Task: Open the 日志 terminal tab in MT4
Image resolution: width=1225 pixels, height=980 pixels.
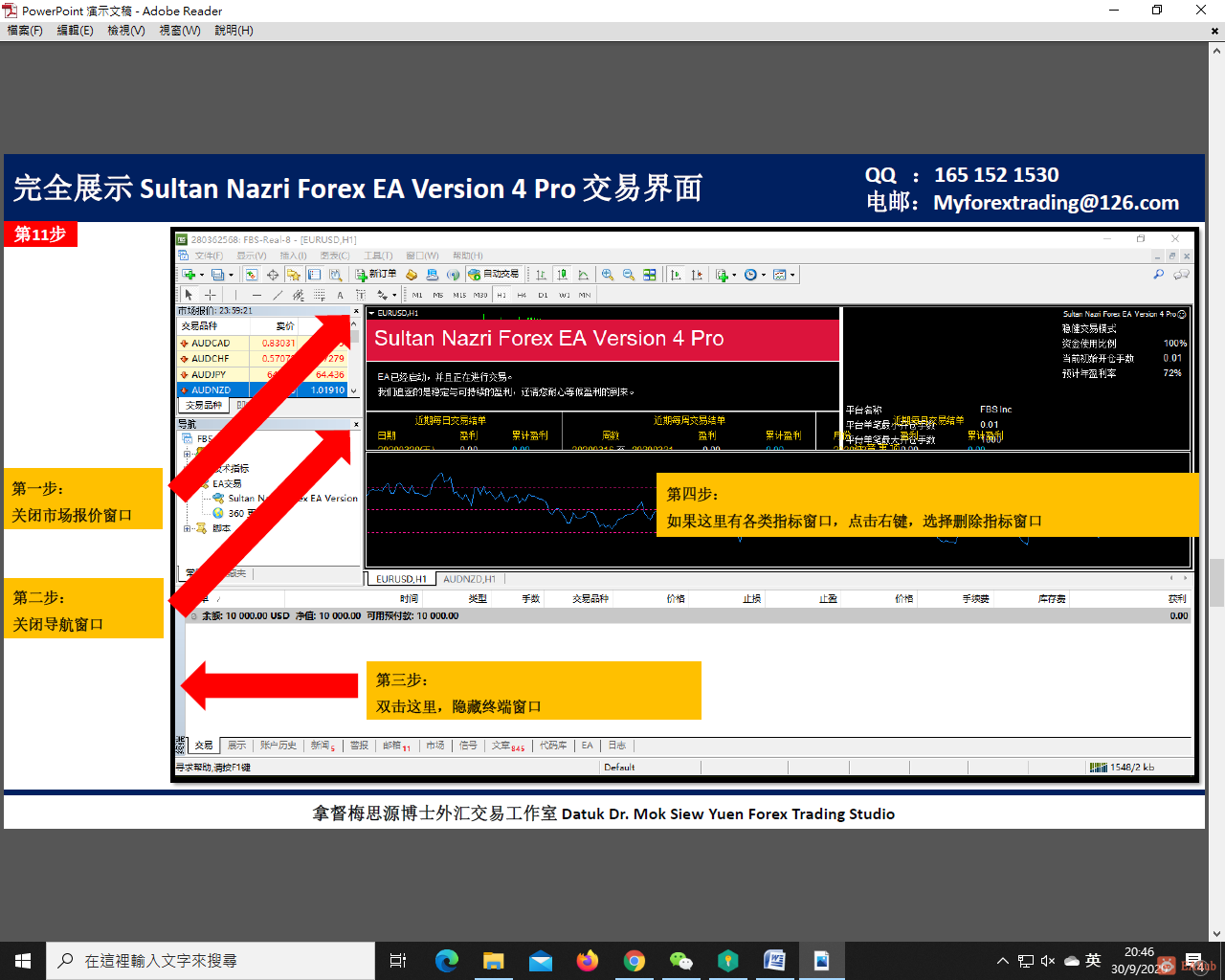Action: pos(617,746)
